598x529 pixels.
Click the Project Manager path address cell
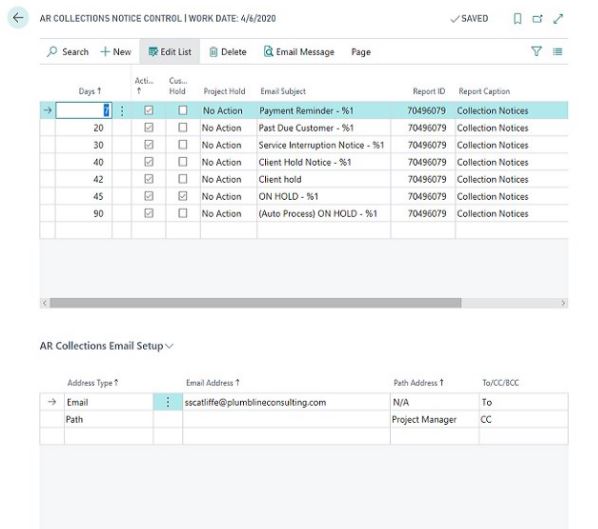coord(434,419)
